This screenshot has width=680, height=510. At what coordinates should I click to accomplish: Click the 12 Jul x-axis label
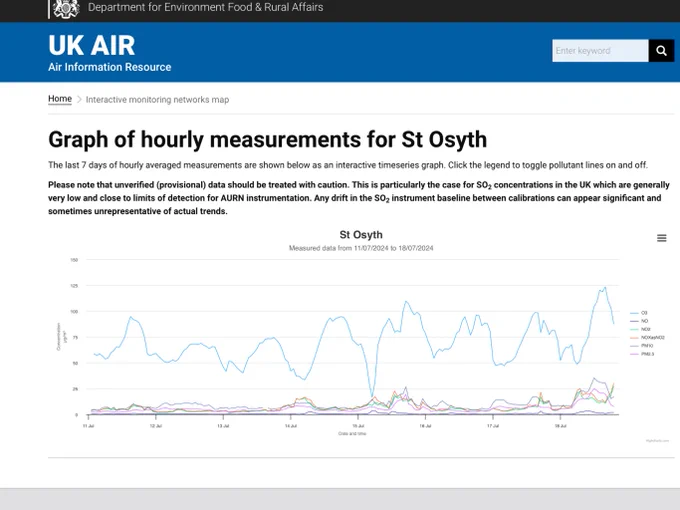[156, 426]
